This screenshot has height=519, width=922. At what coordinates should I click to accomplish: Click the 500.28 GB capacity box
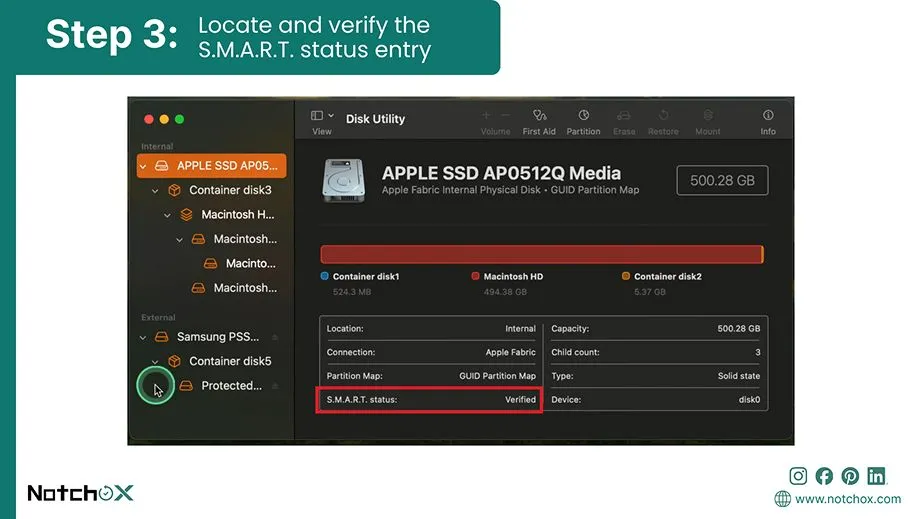pos(722,180)
